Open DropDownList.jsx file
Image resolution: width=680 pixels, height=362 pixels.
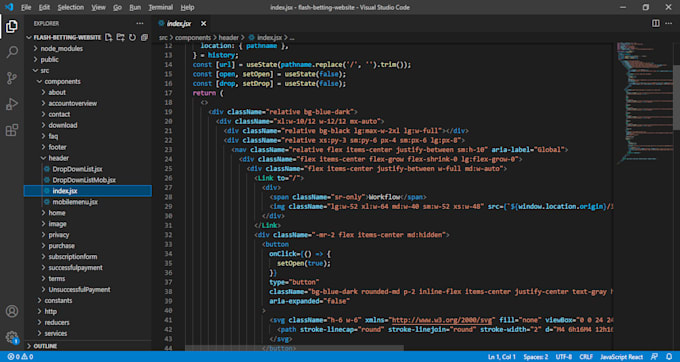point(77,169)
